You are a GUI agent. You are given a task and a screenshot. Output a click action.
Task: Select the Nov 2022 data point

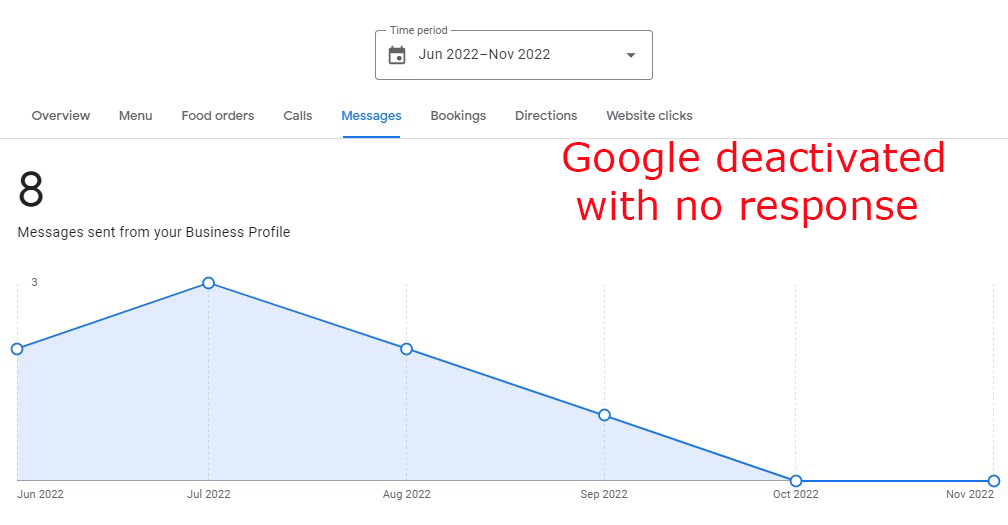click(x=994, y=481)
